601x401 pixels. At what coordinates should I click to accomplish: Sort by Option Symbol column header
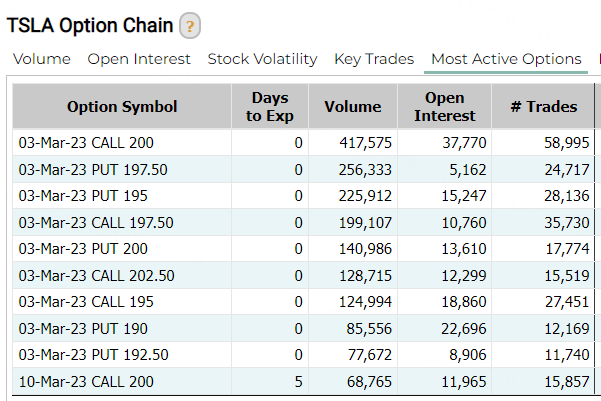tap(122, 106)
